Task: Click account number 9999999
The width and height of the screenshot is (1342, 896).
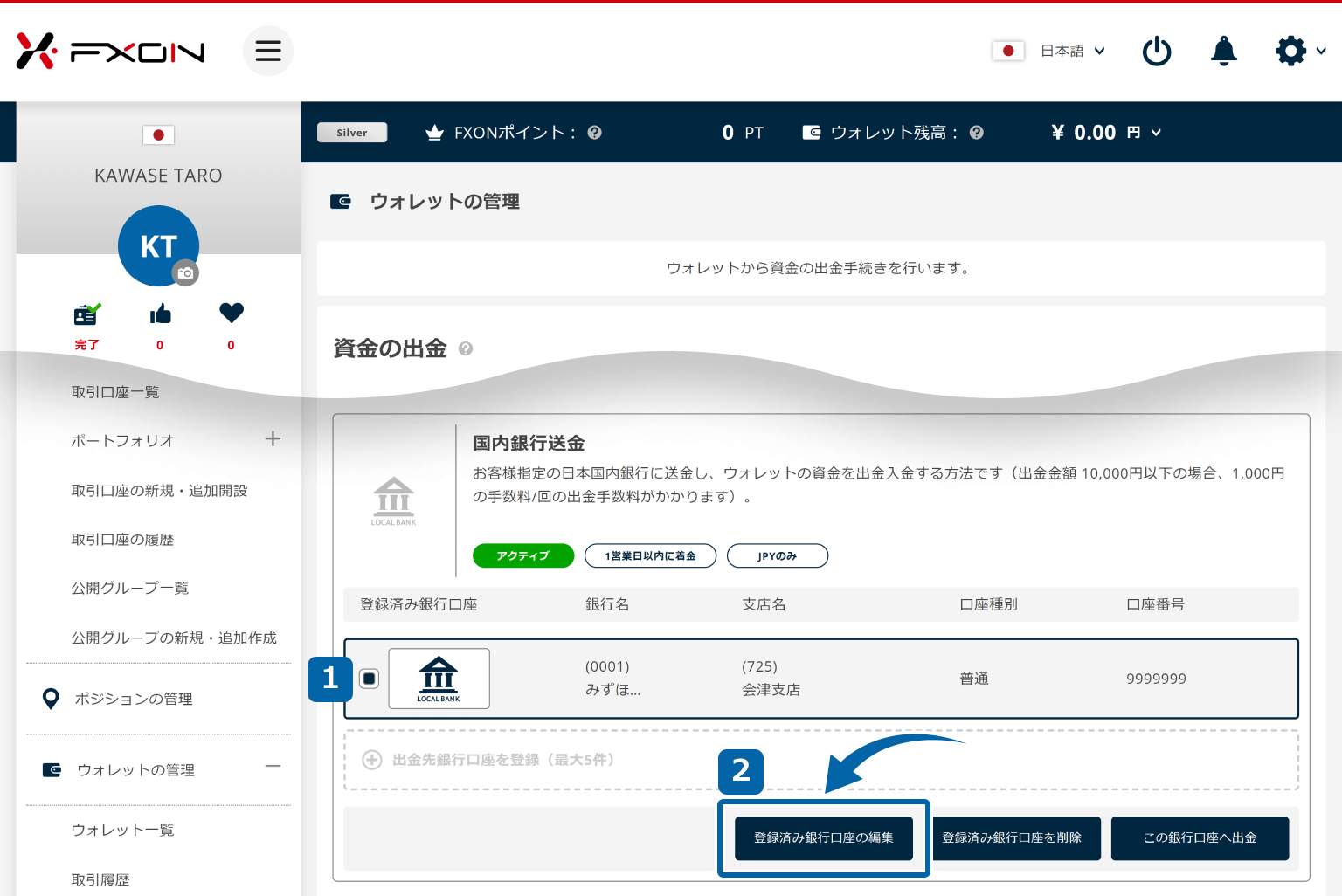Action: [x=1156, y=679]
